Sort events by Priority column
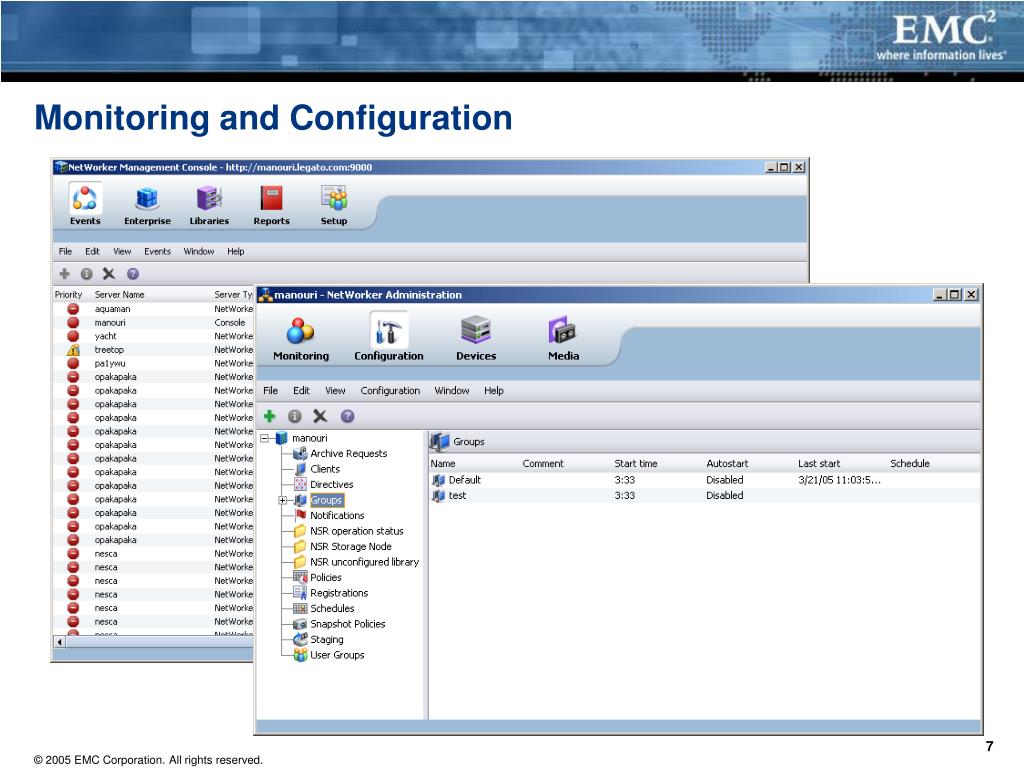1024x768 pixels. pyautogui.click(x=69, y=295)
